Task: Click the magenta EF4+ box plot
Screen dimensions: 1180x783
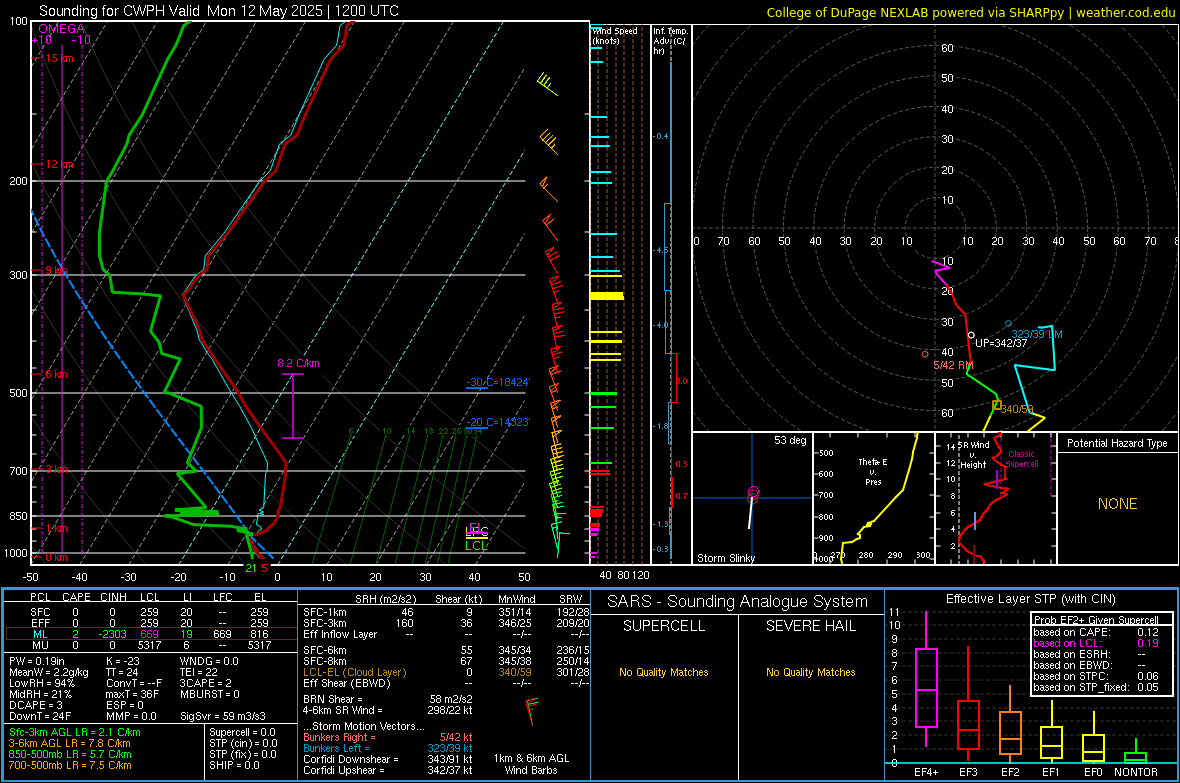Action: pyautogui.click(x=926, y=687)
